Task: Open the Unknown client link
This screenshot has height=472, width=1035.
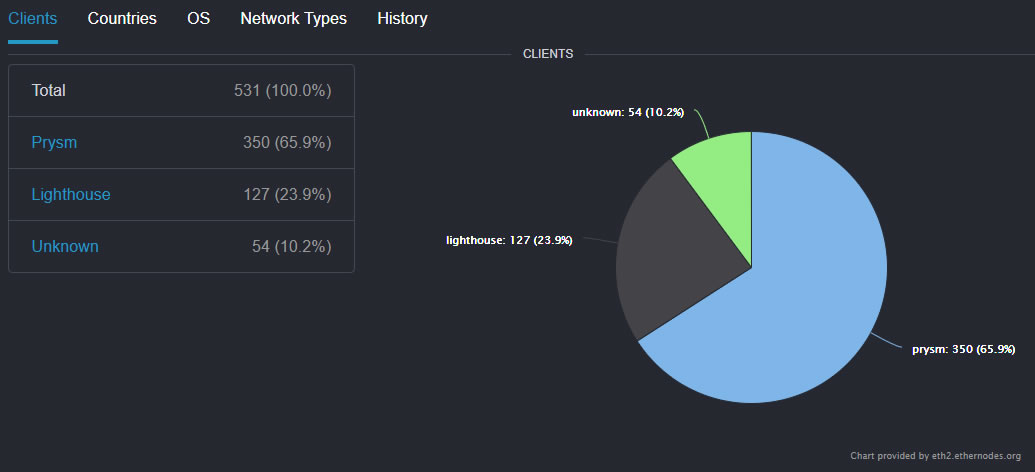Action: pos(65,247)
